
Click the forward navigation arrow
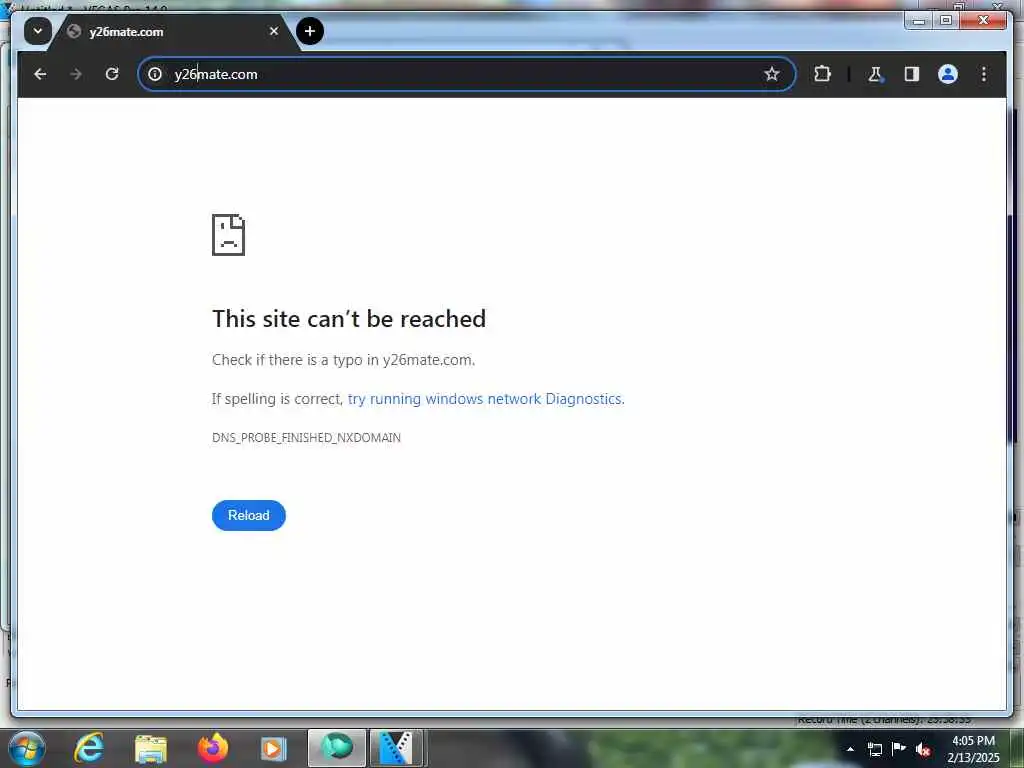point(76,74)
